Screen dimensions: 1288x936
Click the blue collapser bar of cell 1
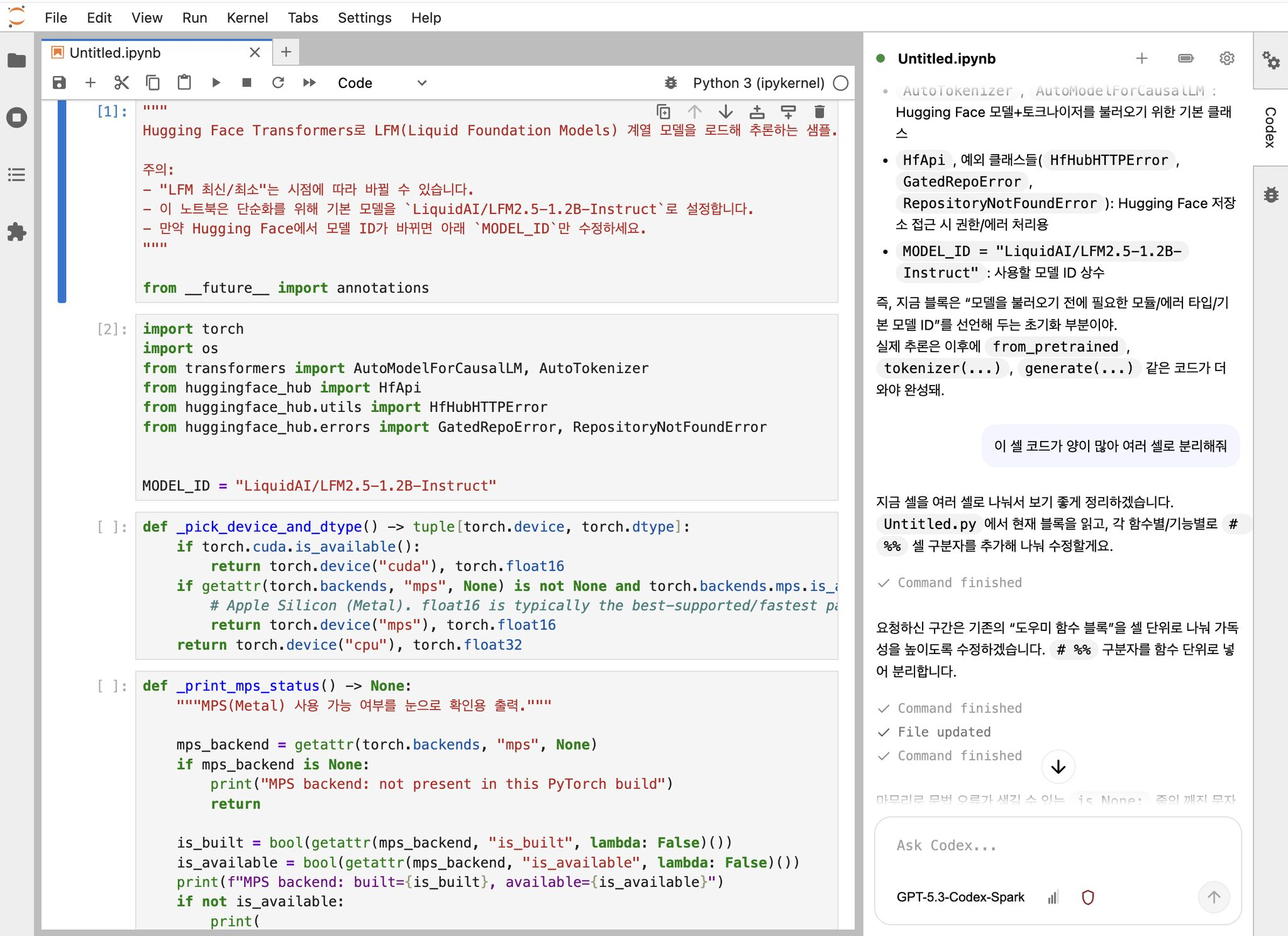click(x=62, y=201)
